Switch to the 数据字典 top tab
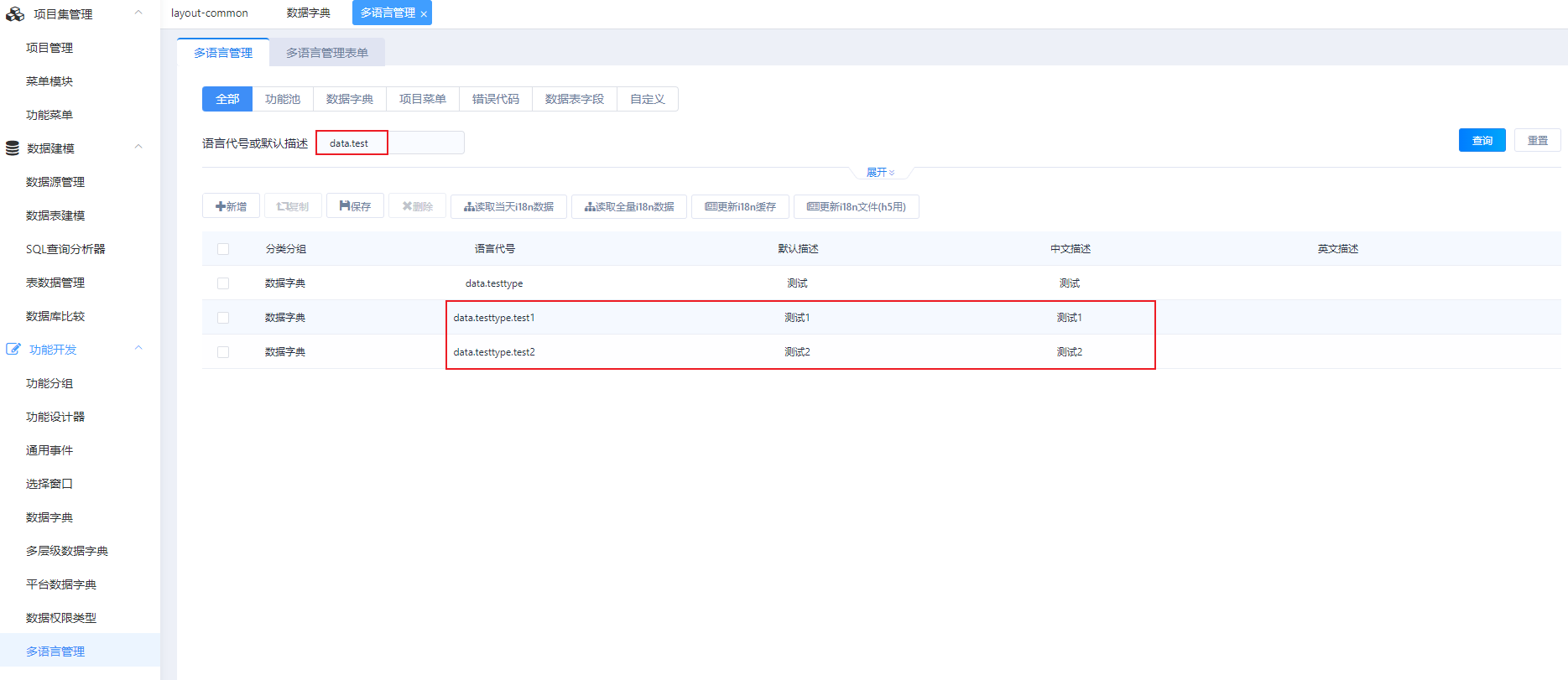The height and width of the screenshot is (680, 1568). point(308,13)
